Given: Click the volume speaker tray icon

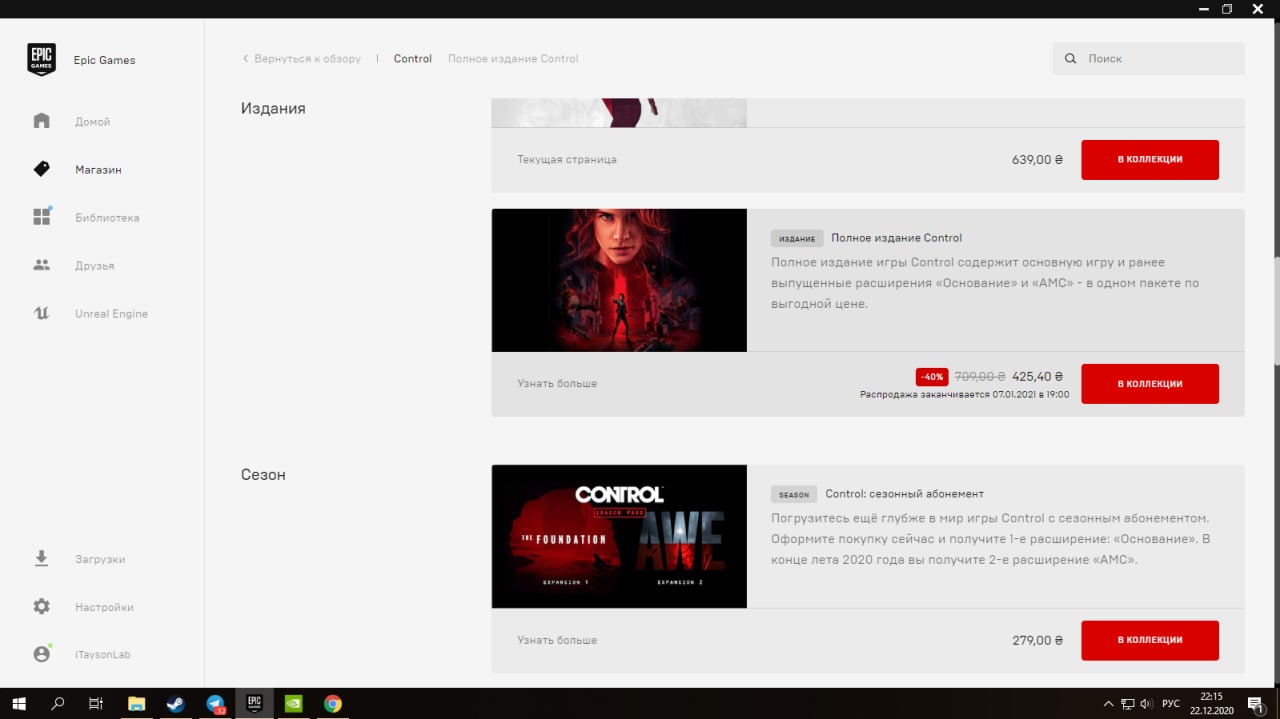Looking at the screenshot, I should click(1146, 703).
